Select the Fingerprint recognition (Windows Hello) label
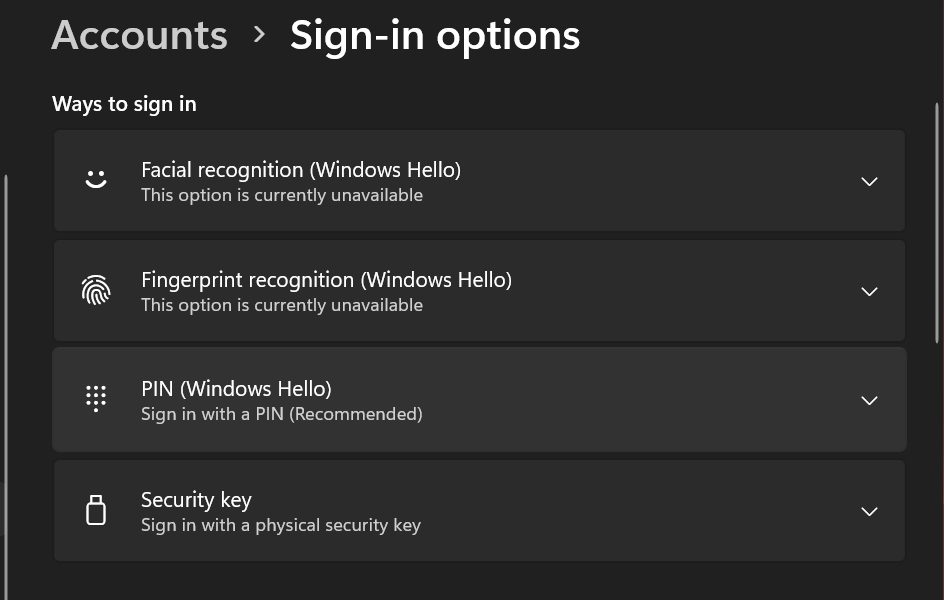Screen dimensions: 944x600 pyautogui.click(x=326, y=280)
